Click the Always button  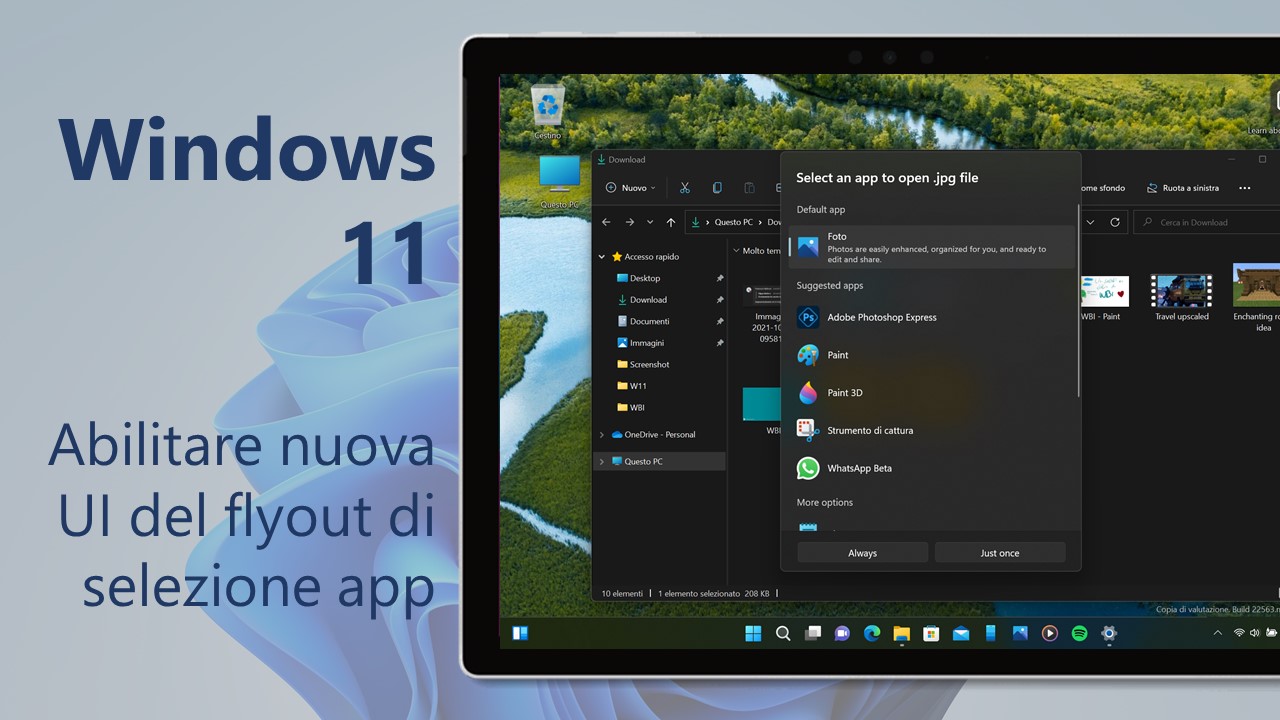[862, 553]
